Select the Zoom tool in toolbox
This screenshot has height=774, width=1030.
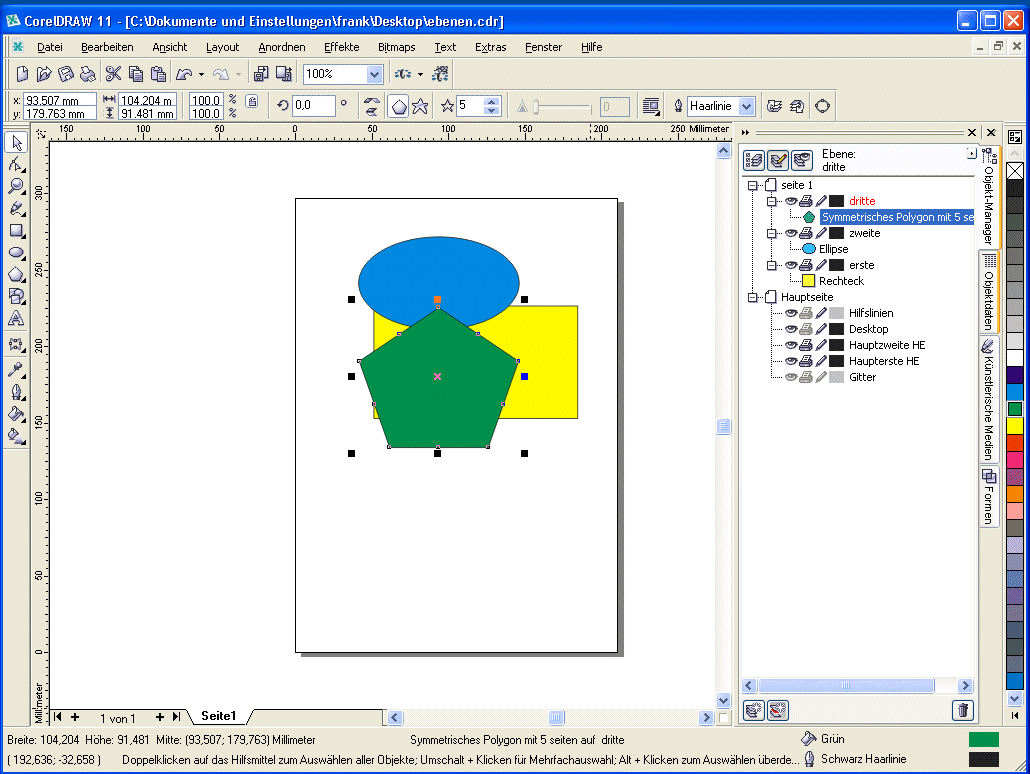16,186
